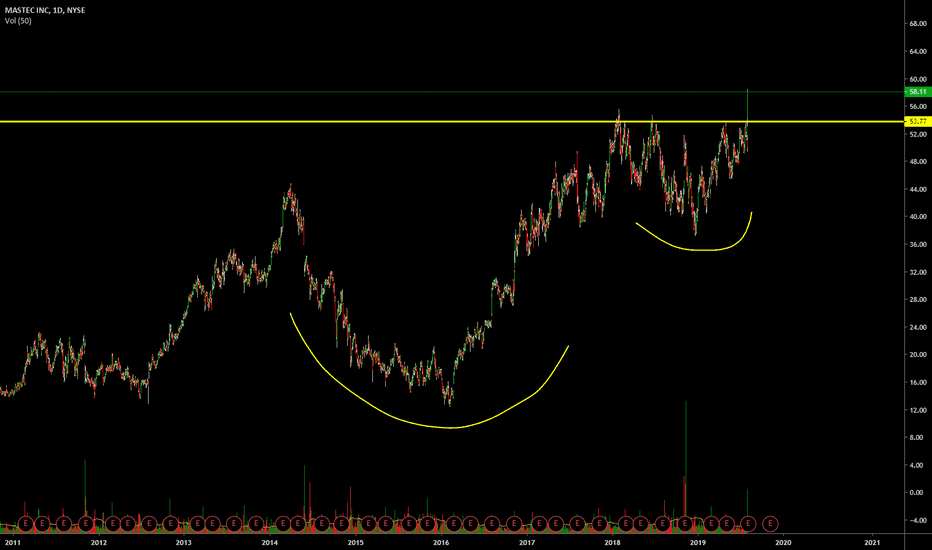
Task: Click the 28.00 price axis label
Action: point(917,300)
